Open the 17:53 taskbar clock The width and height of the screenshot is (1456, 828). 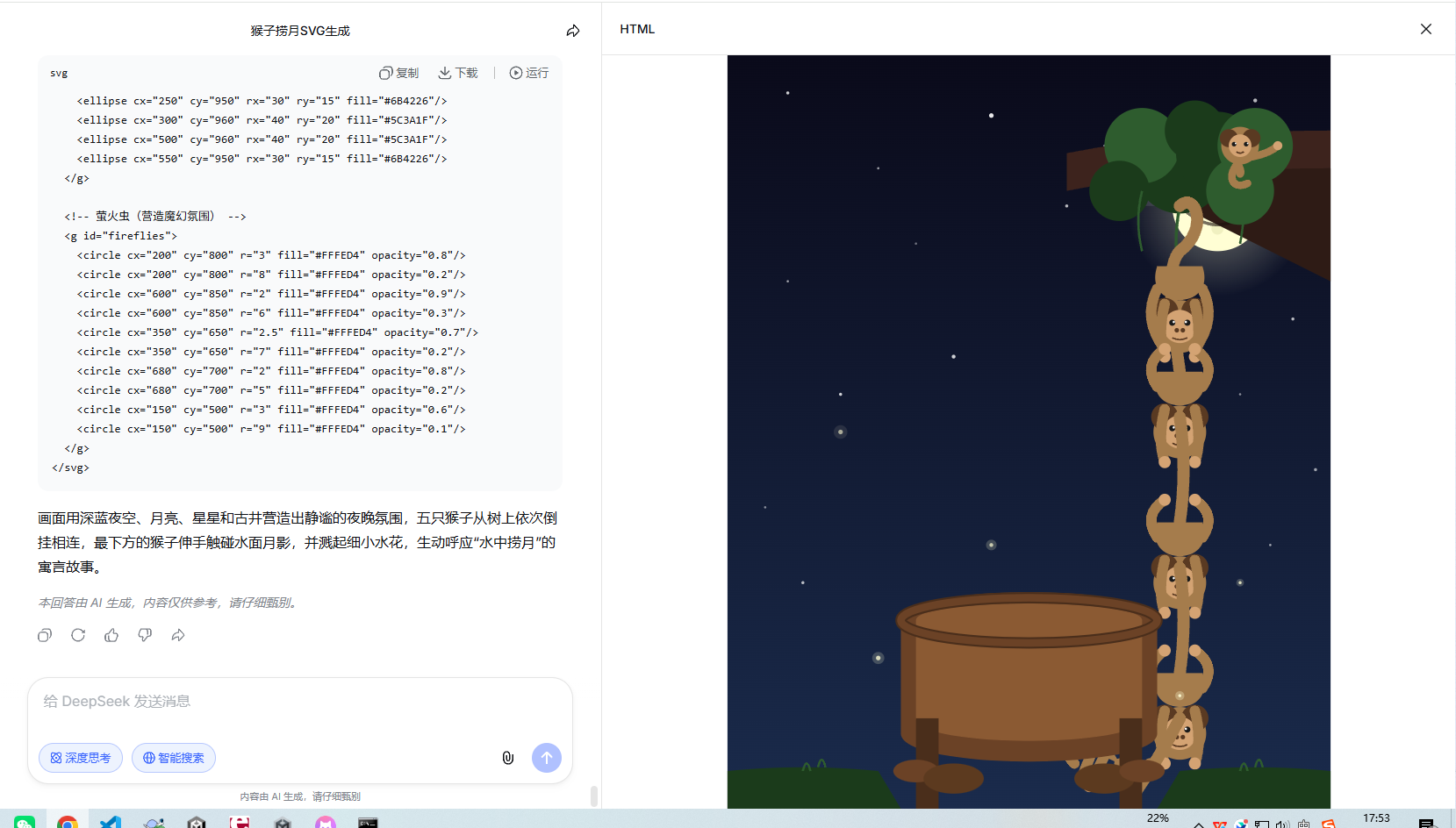click(1376, 818)
